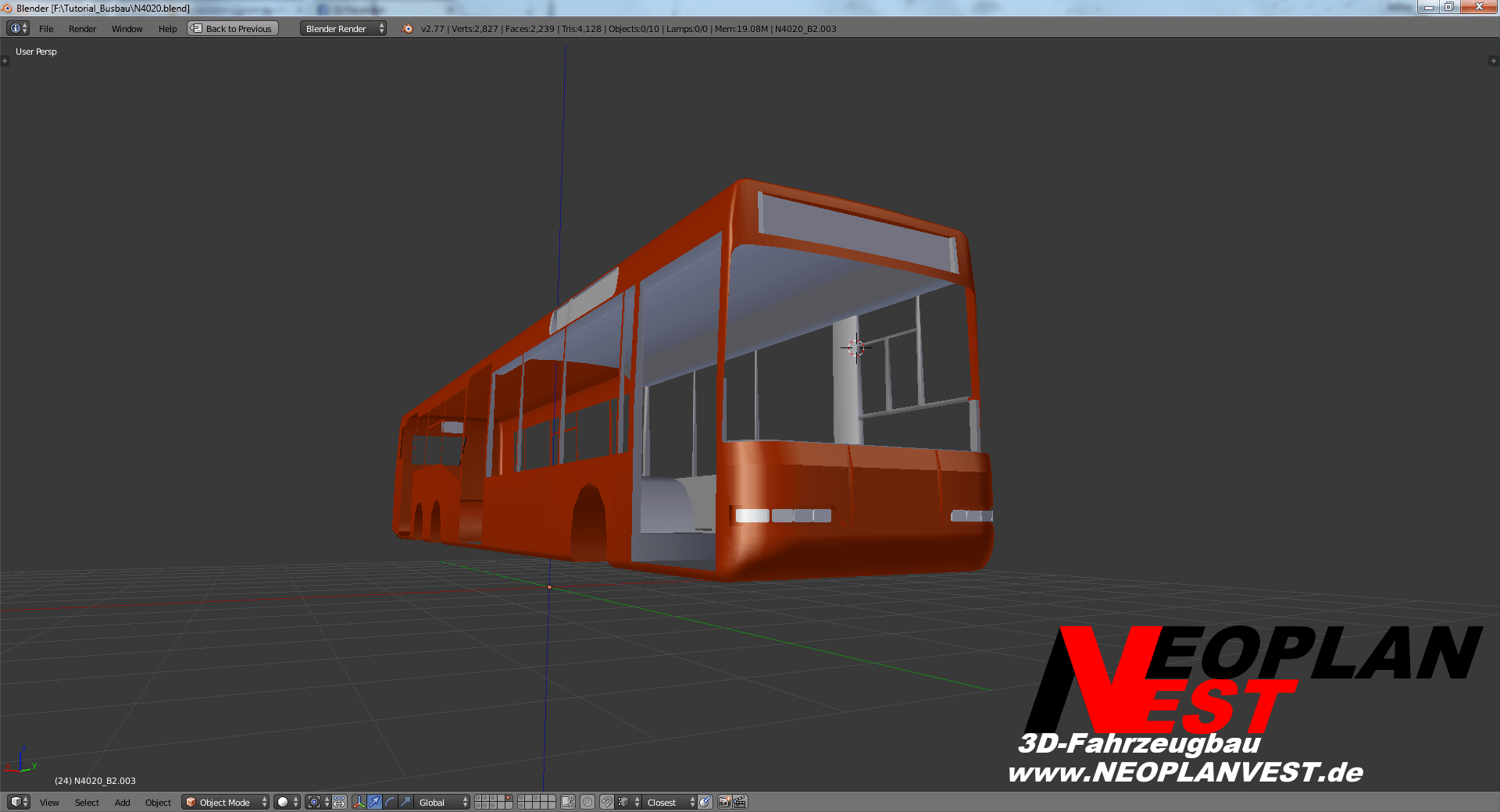Image resolution: width=1500 pixels, height=812 pixels.
Task: Select the scale manipulator icon
Action: 405,802
